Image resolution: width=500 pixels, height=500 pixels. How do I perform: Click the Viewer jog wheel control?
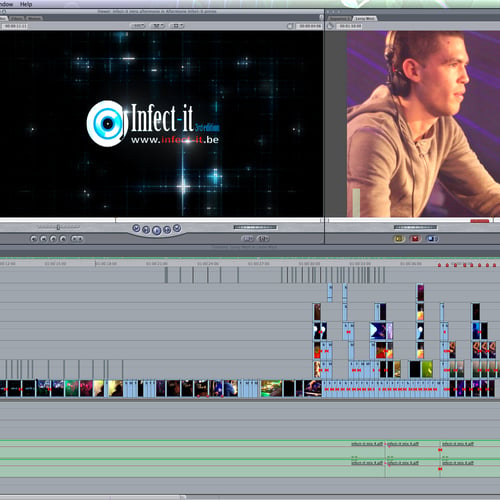255,227
